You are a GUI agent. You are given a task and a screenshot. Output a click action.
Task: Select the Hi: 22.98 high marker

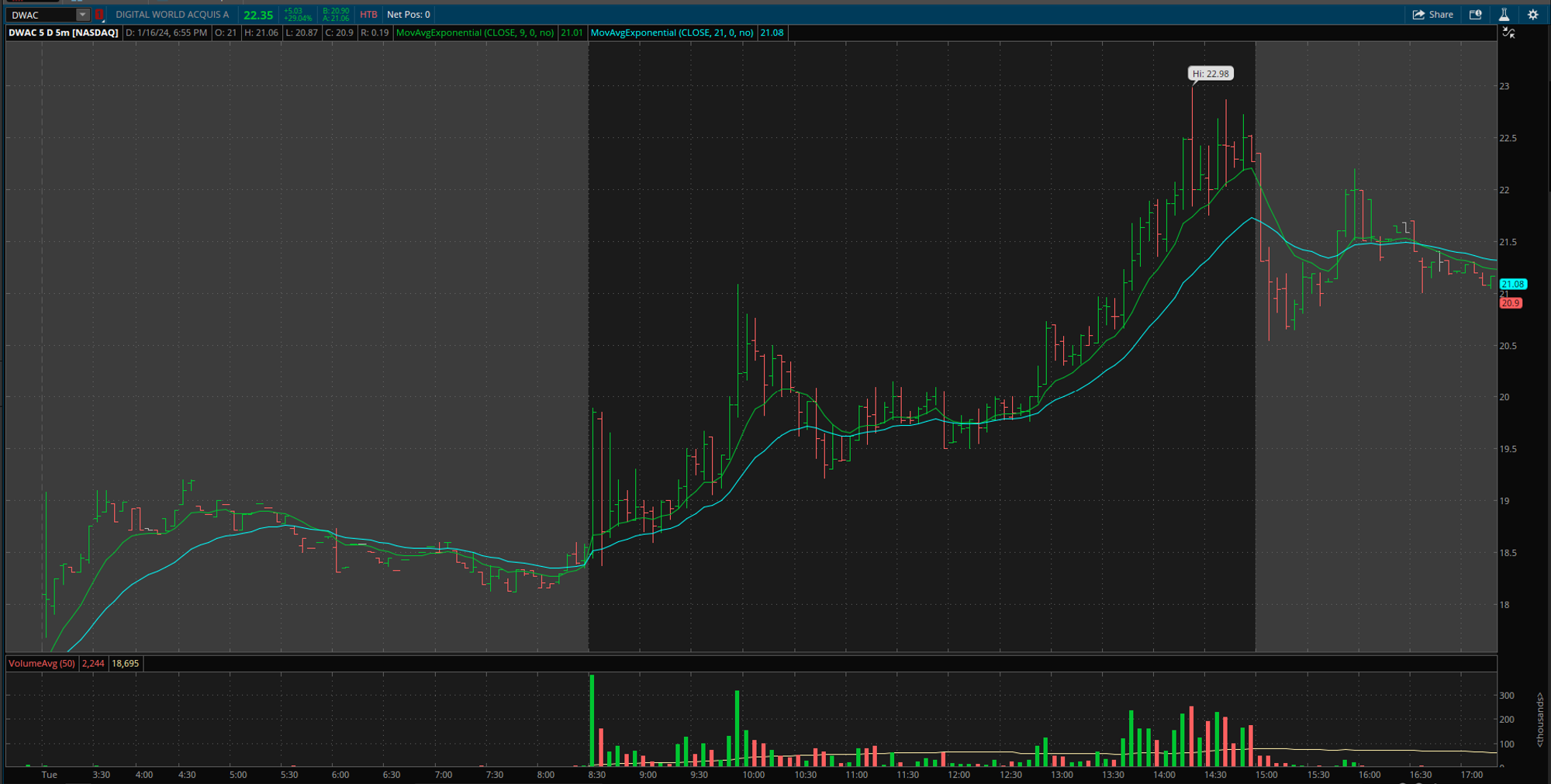coord(1211,73)
